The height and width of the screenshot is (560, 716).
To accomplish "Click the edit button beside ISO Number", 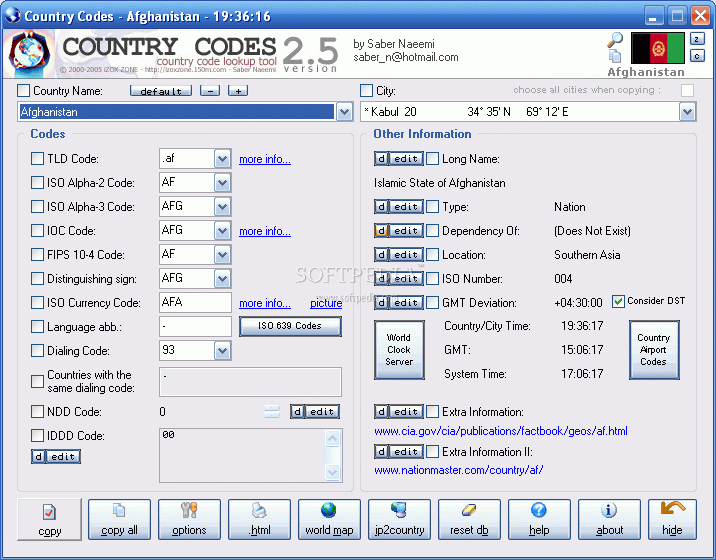I will [x=406, y=279].
